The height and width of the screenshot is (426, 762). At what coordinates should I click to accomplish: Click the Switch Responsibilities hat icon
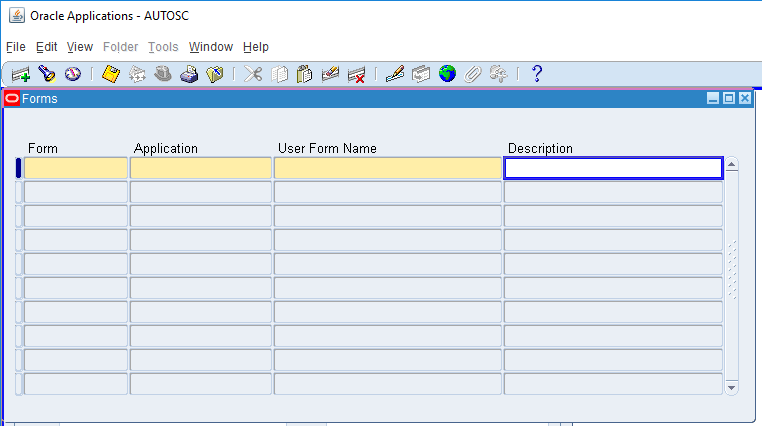[163, 74]
